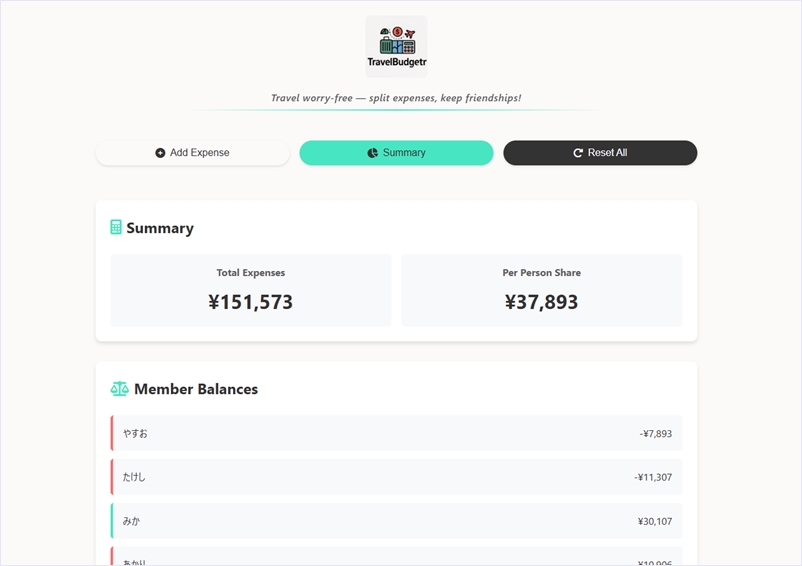Viewport: 802px width, 566px height.
Task: Click the ¥37,893 per person amount
Action: pyautogui.click(x=541, y=302)
